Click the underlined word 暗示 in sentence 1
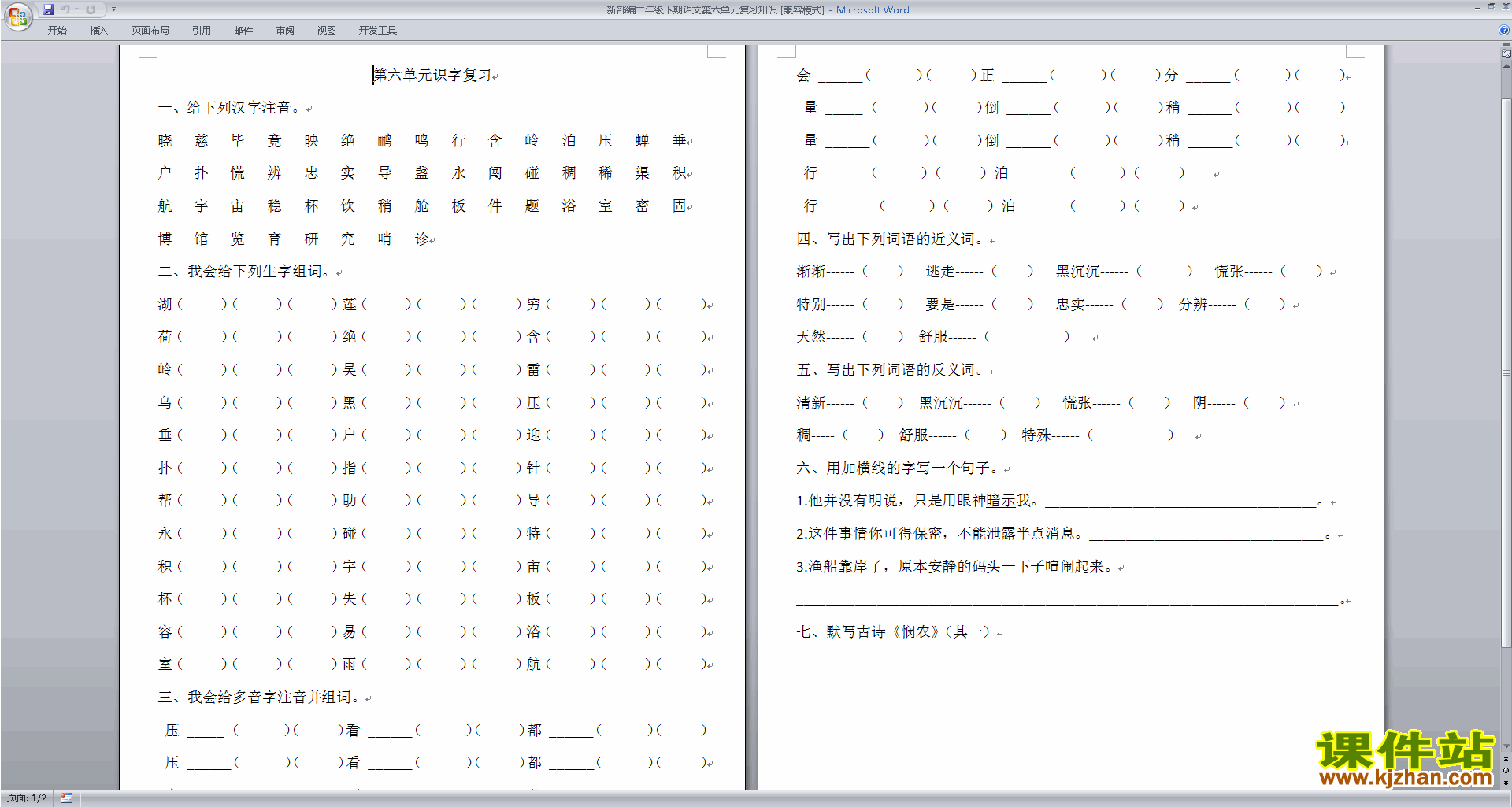The width and height of the screenshot is (1512, 807). 1000,501
